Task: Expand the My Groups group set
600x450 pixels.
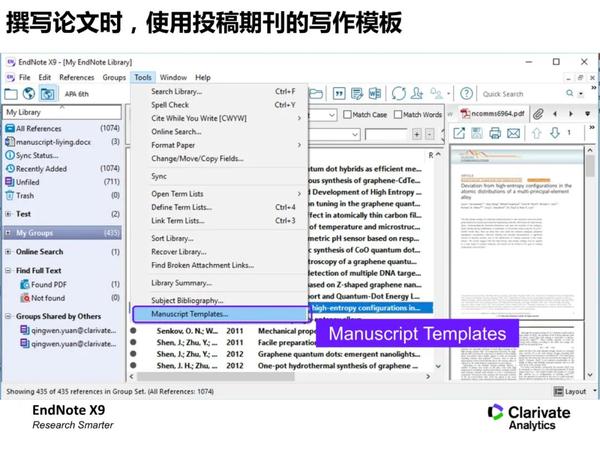Action: coord(8,233)
